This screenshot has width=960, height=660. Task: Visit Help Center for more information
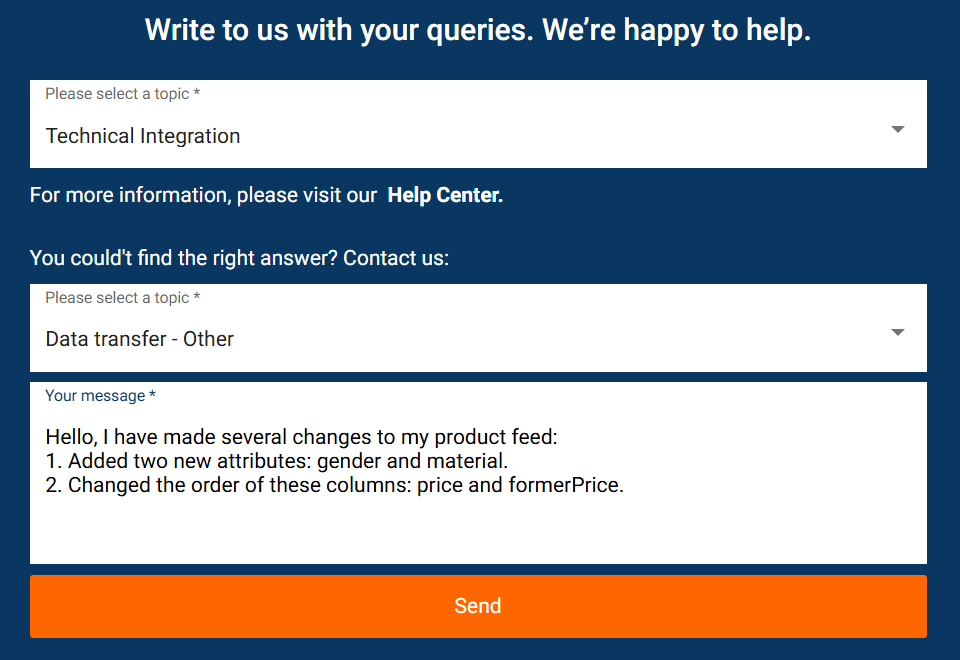coord(444,195)
